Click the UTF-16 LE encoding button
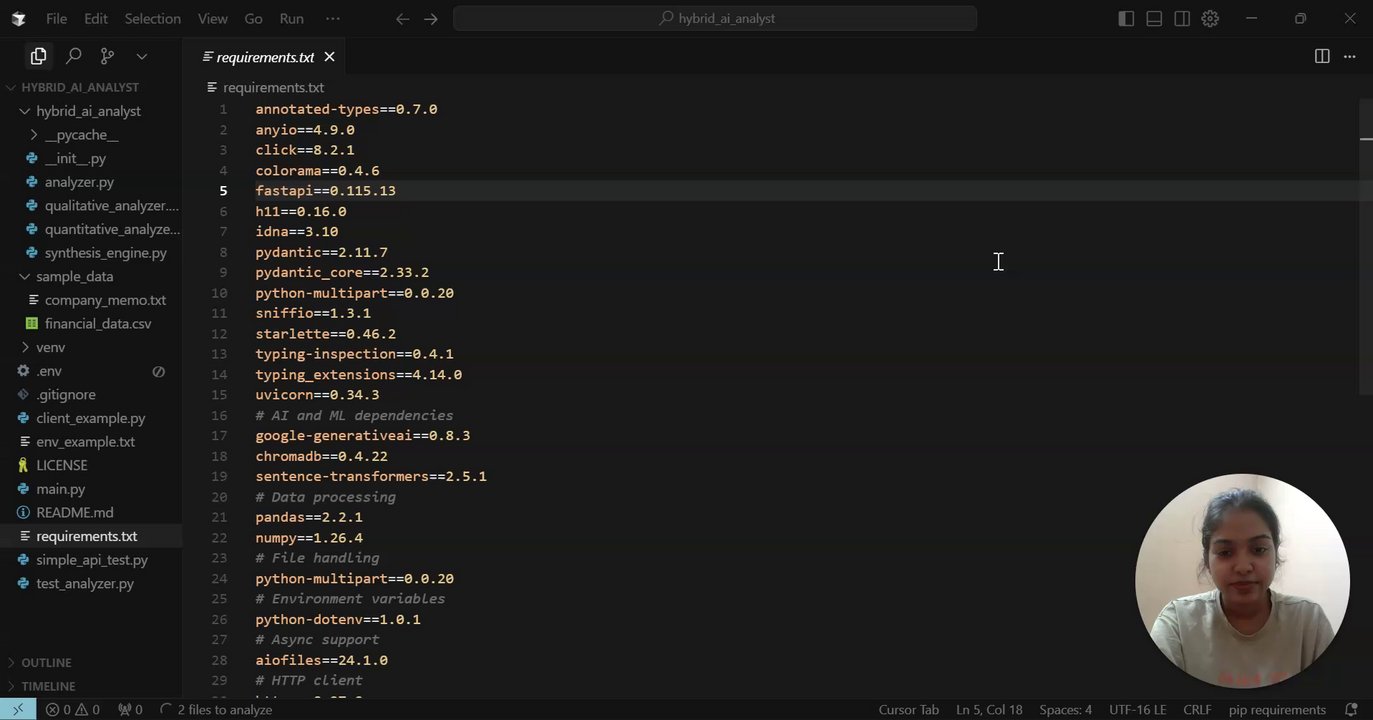This screenshot has height=720, width=1373. click(x=1137, y=709)
